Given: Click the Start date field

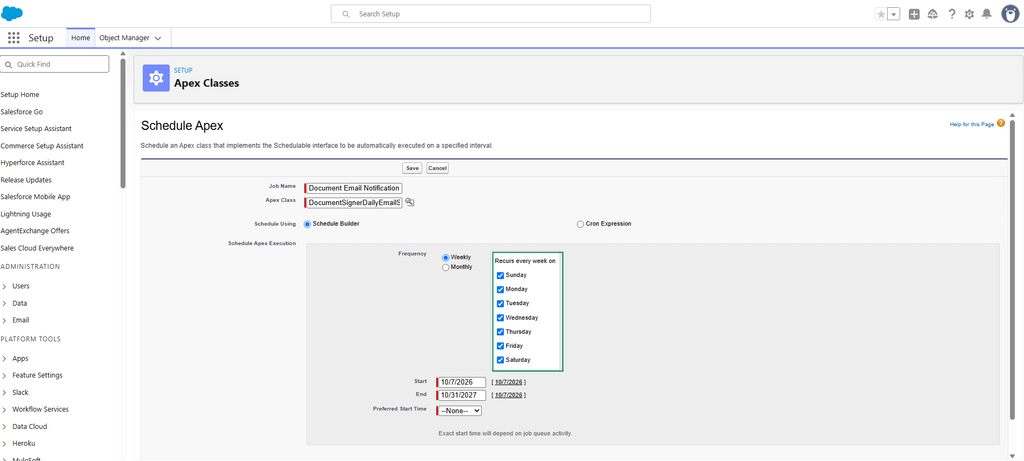Looking at the screenshot, I should [x=462, y=383].
